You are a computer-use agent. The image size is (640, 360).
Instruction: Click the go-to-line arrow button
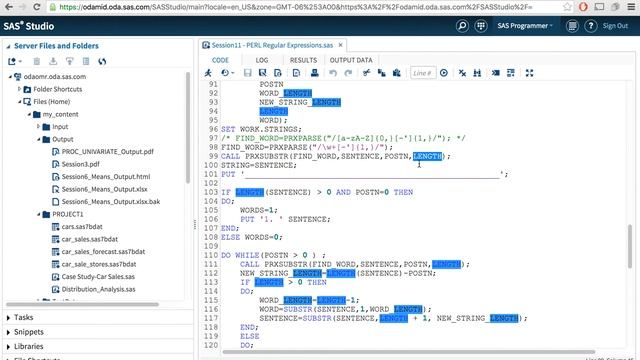point(444,73)
